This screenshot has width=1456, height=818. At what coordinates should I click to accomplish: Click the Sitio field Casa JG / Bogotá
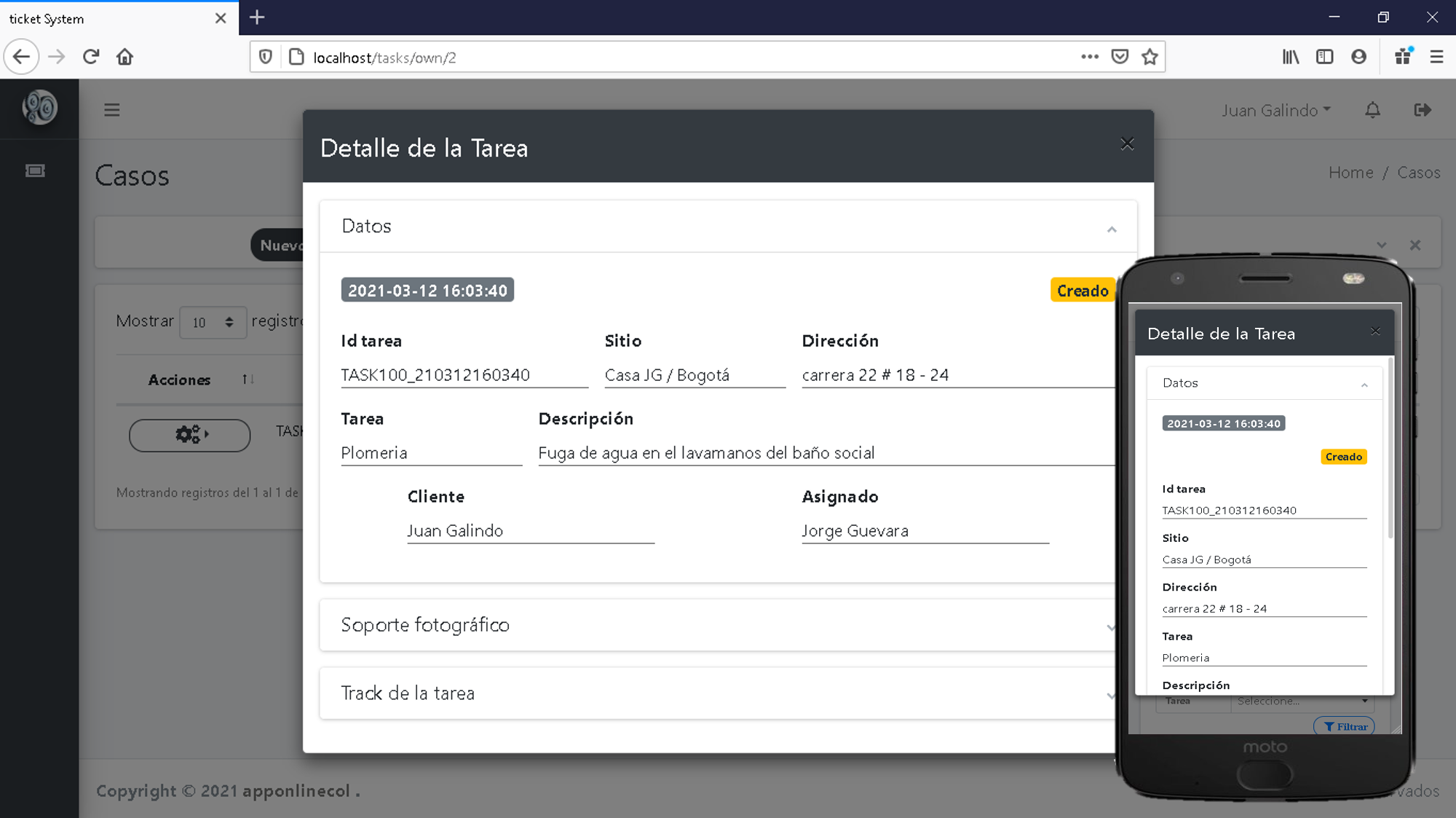pyautogui.click(x=695, y=375)
